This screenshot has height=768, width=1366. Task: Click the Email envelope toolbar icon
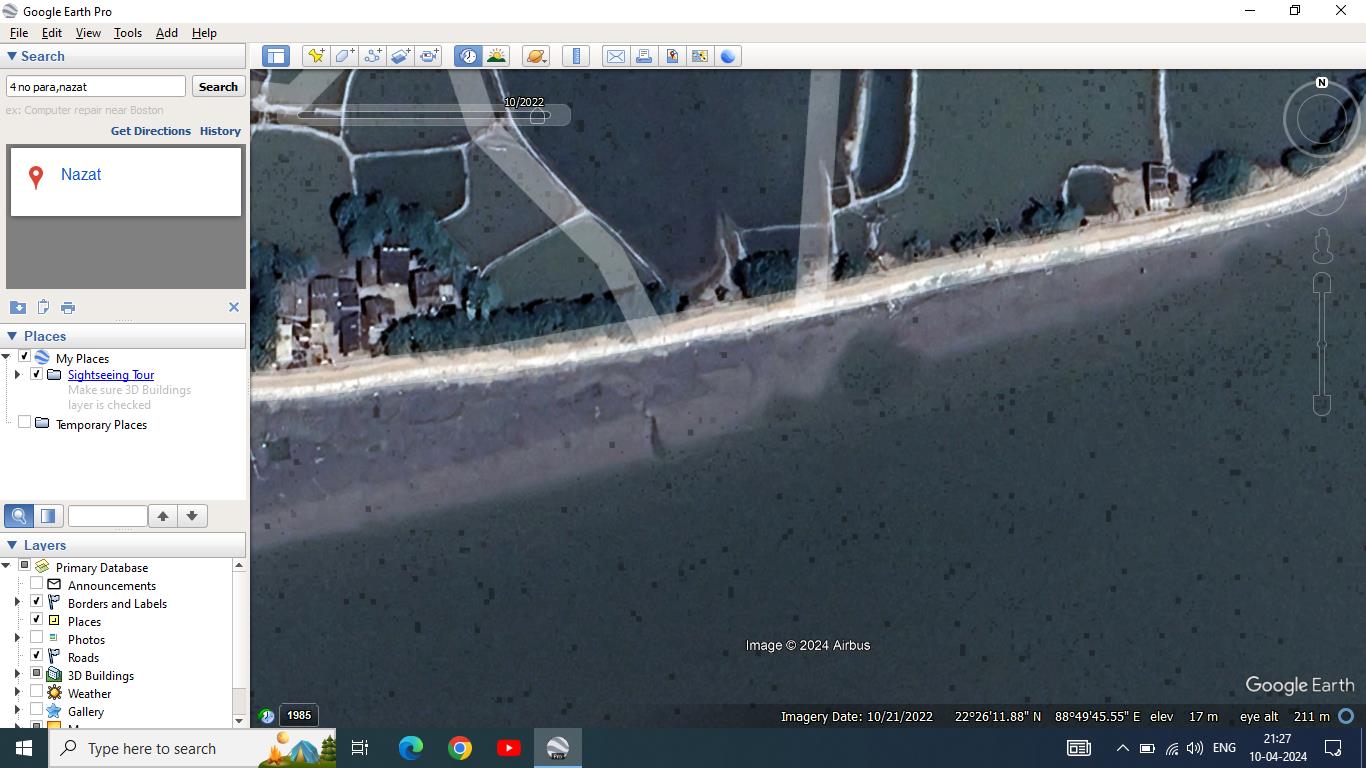616,56
